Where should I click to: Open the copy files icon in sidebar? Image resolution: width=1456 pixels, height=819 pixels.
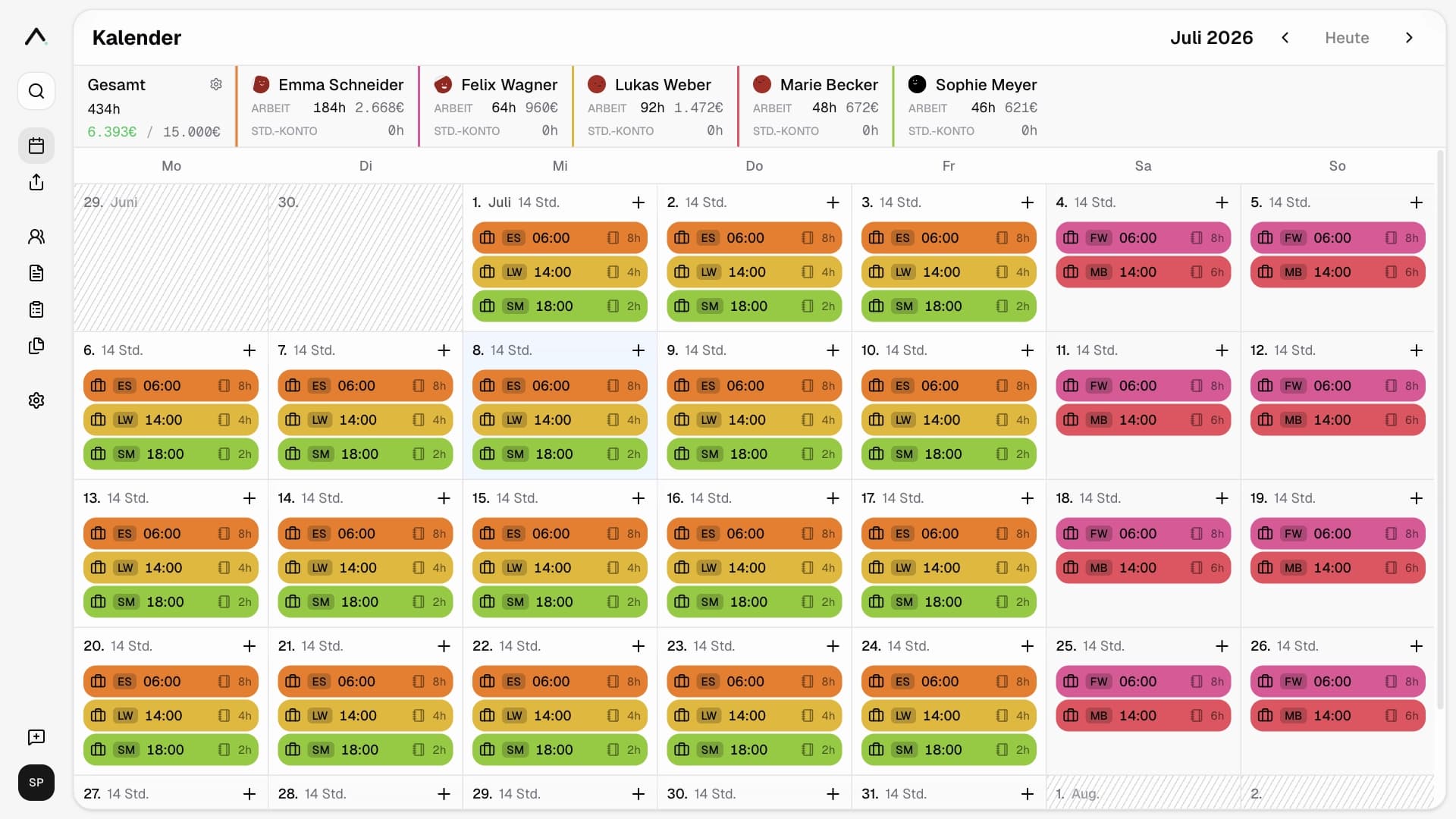coord(36,346)
